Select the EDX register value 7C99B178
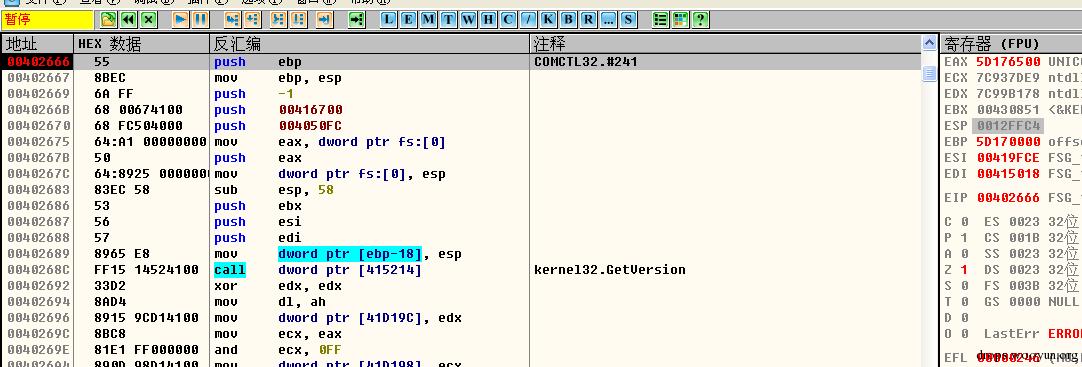The height and width of the screenshot is (367, 1082). 1008,94
